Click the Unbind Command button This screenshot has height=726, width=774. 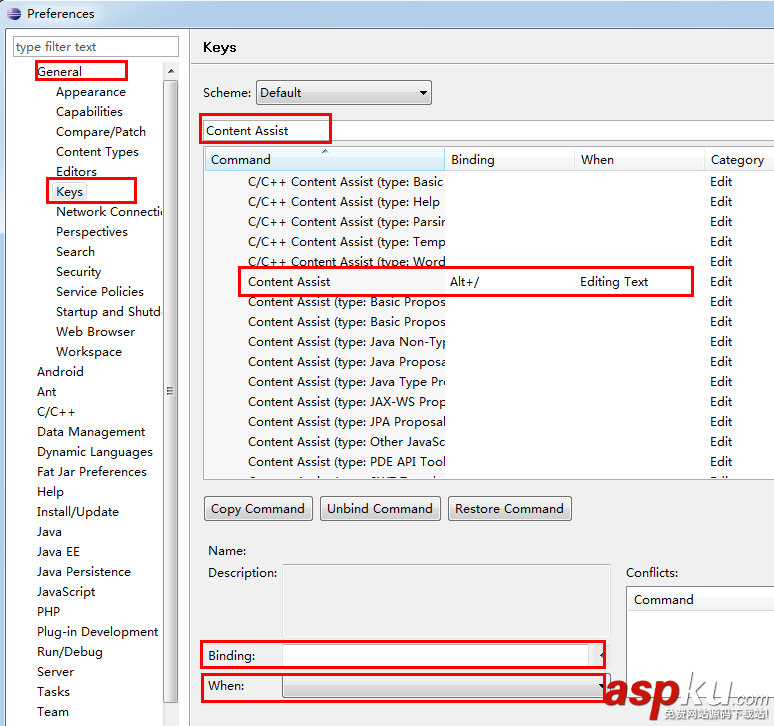380,509
